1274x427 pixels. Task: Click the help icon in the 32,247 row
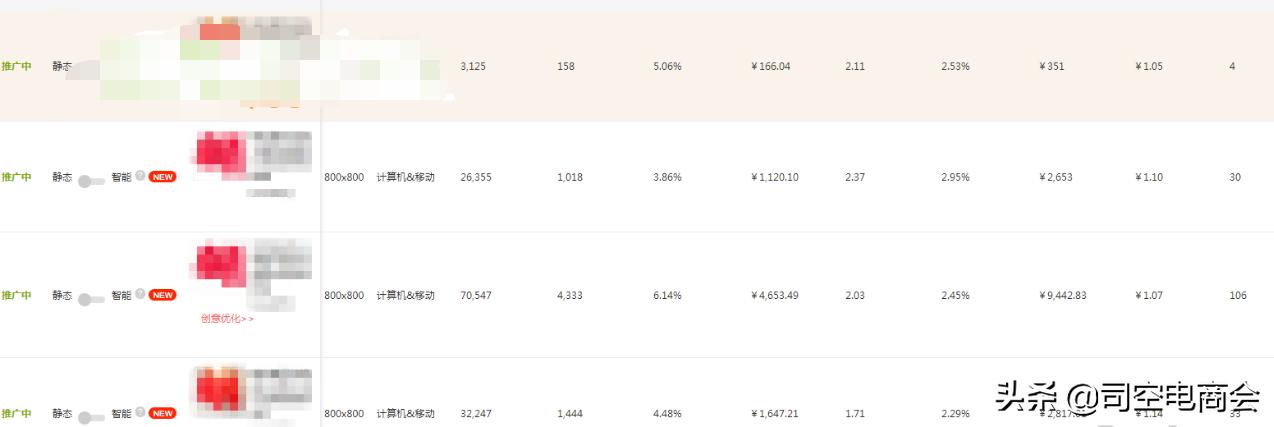[140, 412]
